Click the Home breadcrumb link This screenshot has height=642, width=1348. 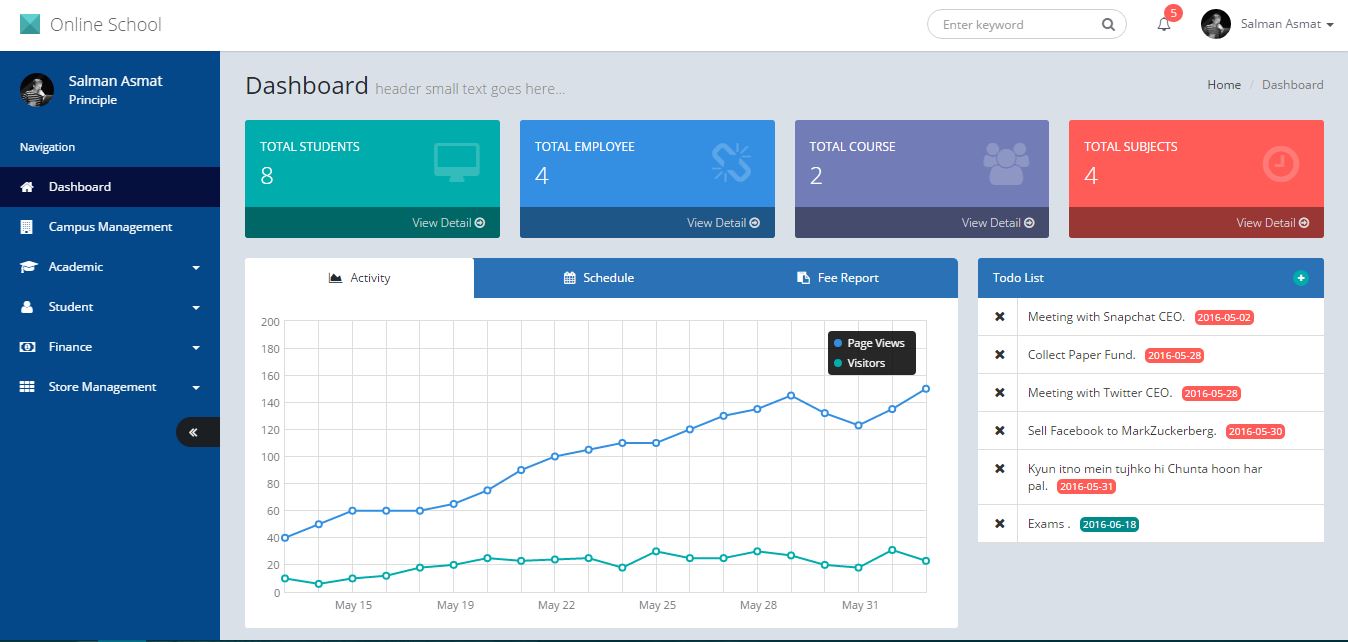tap(1223, 85)
